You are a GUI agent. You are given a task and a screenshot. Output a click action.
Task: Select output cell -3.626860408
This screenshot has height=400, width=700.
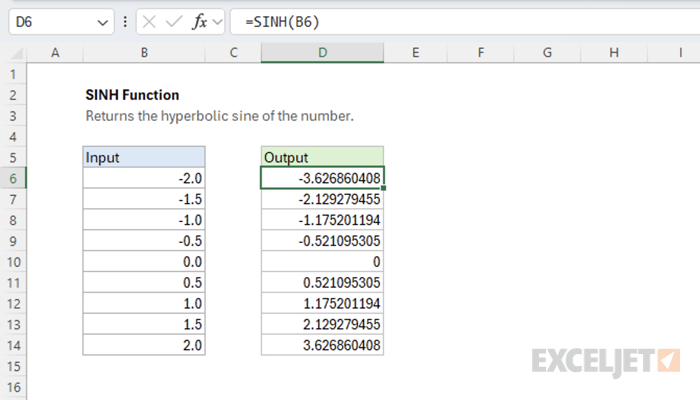click(322, 178)
